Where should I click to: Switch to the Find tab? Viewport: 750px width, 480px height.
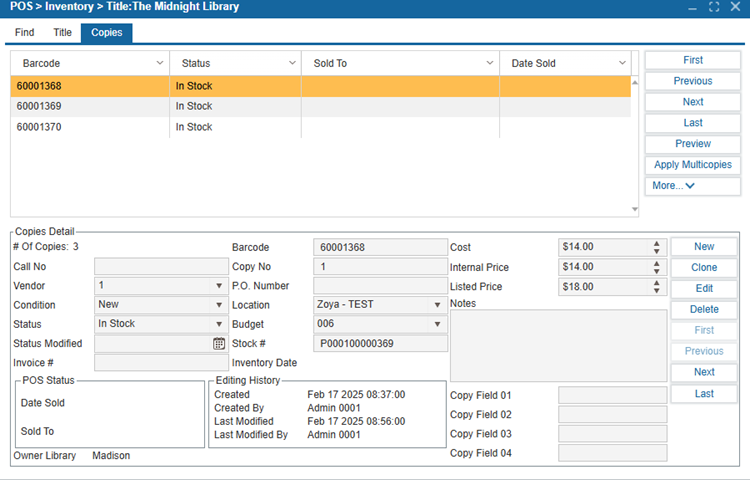click(x=24, y=33)
